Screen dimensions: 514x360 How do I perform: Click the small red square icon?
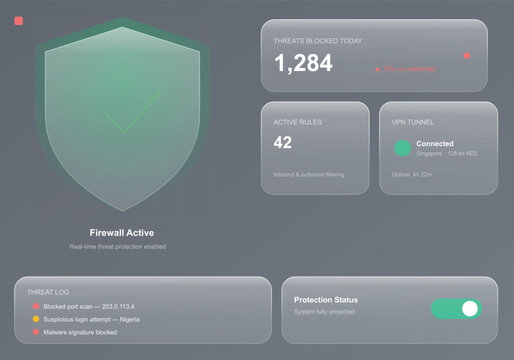19,21
